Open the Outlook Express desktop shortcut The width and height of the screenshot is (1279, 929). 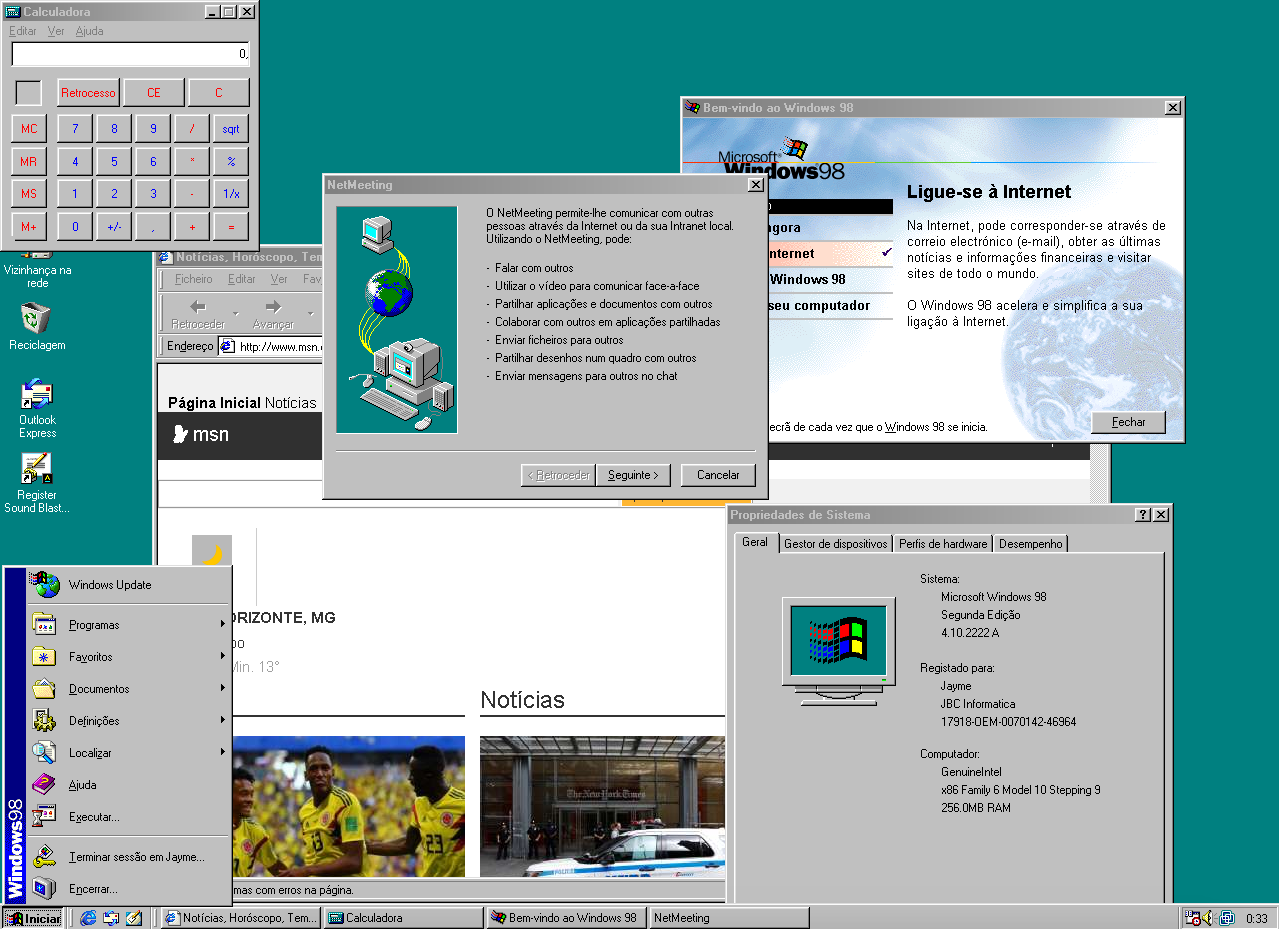pos(37,395)
